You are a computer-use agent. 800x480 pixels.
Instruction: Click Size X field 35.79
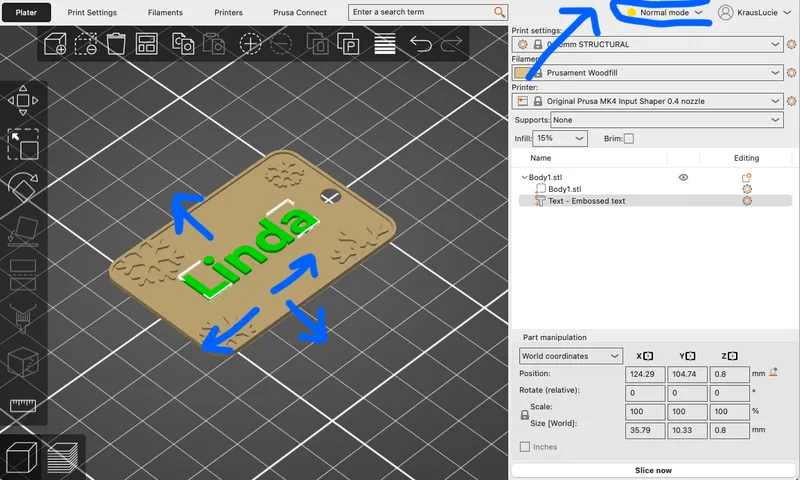pos(645,430)
